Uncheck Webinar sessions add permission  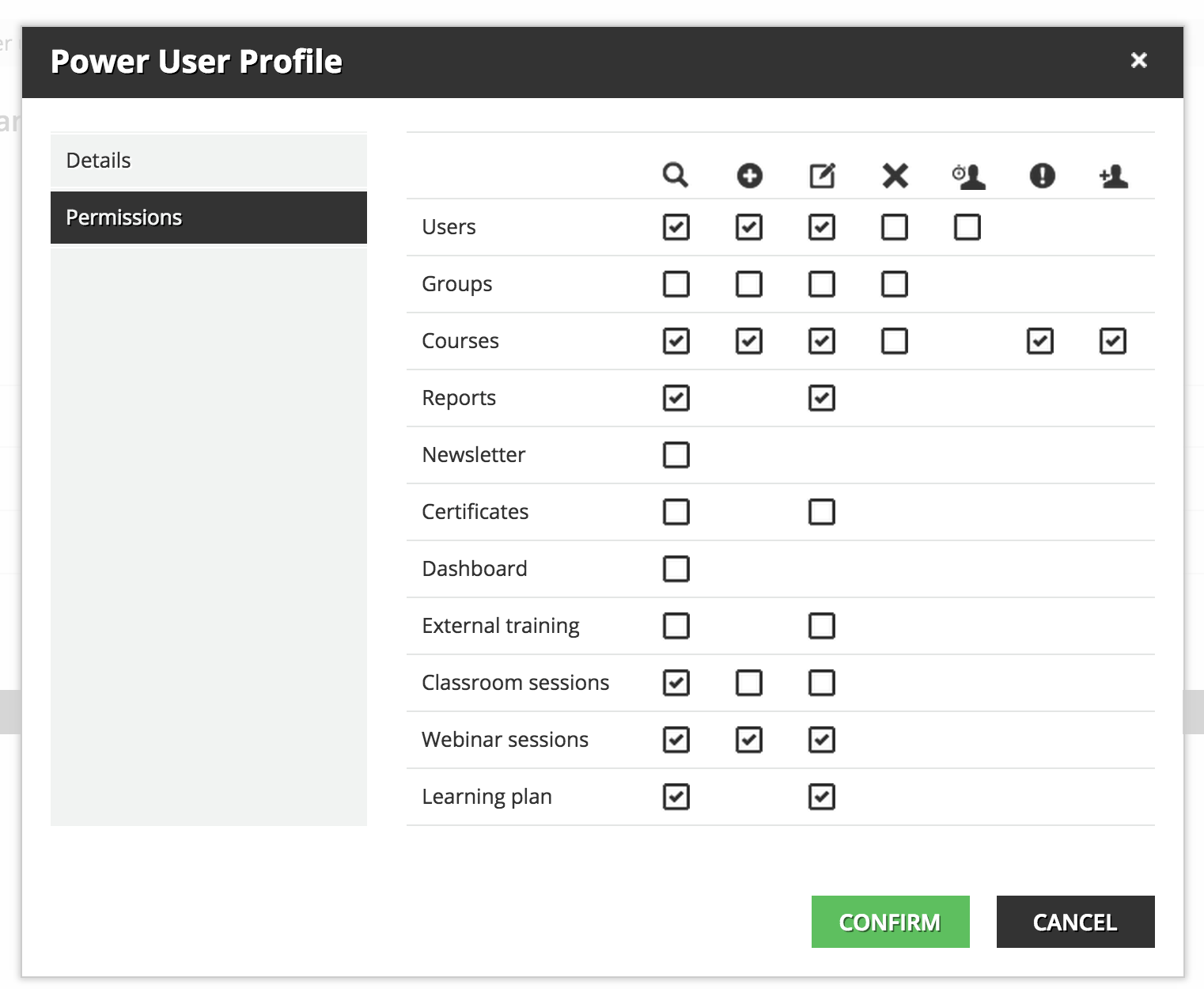point(749,740)
